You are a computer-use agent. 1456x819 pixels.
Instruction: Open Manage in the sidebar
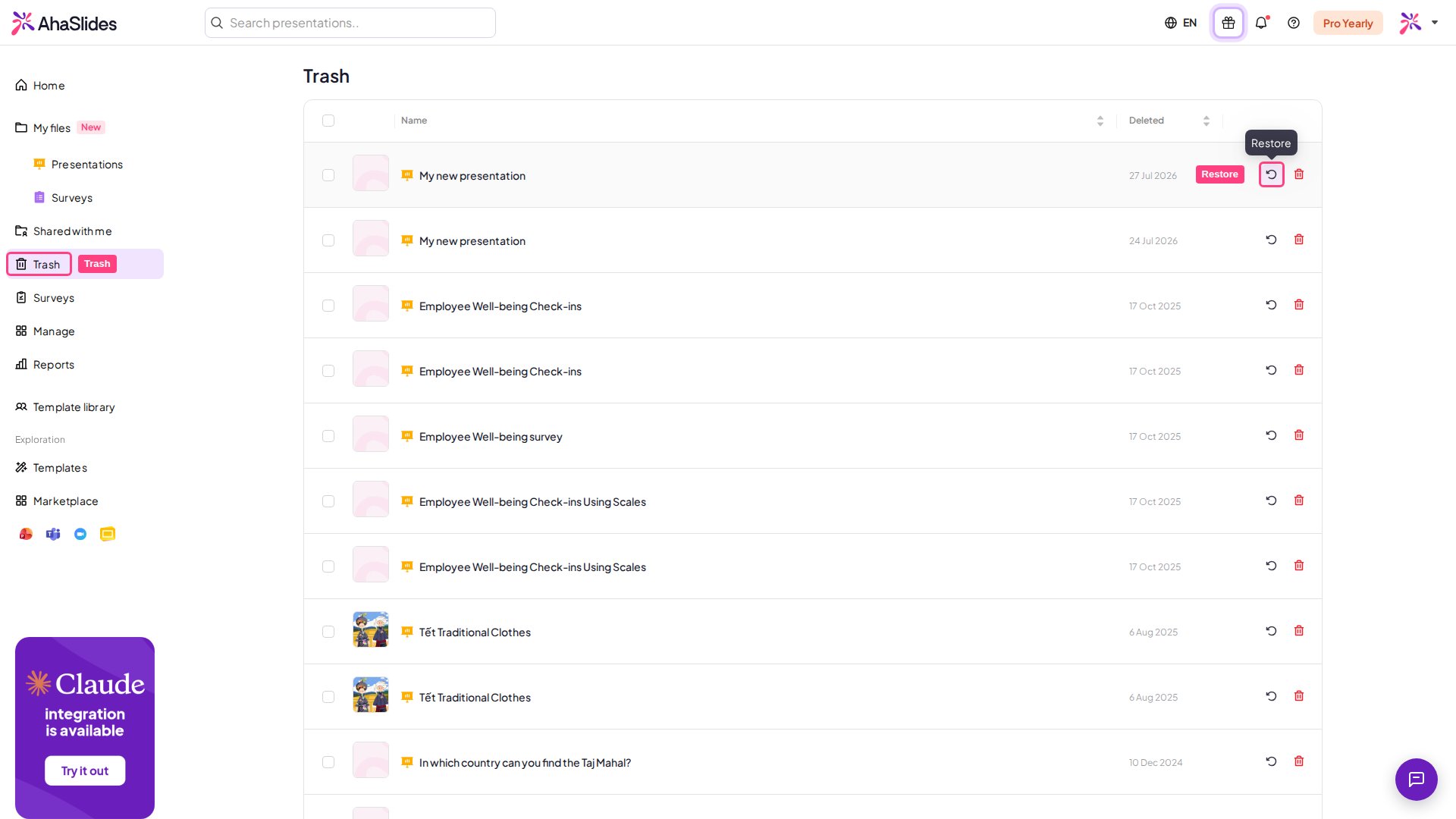[x=45, y=331]
